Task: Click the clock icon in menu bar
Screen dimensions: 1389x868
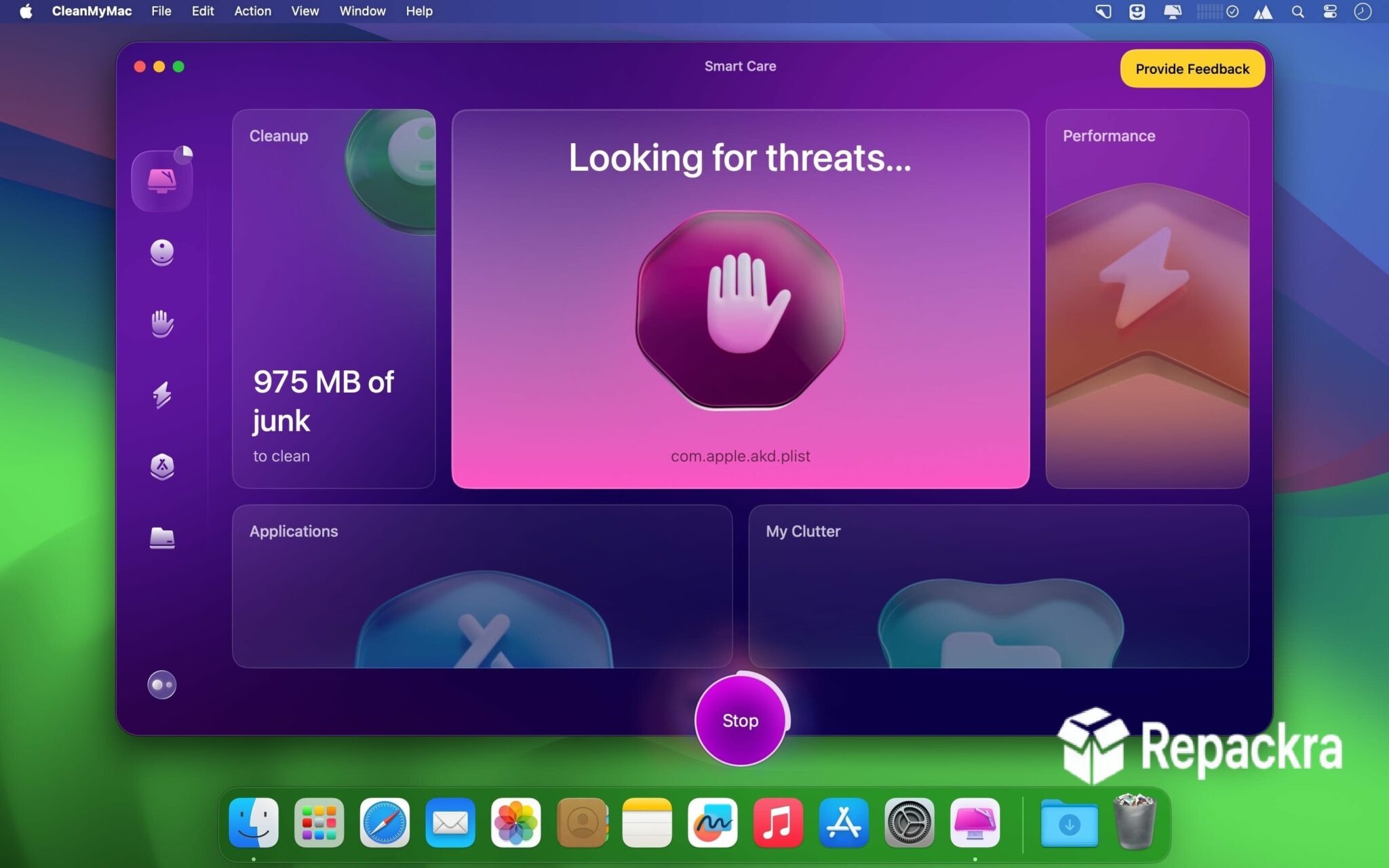Action: coord(1363,12)
